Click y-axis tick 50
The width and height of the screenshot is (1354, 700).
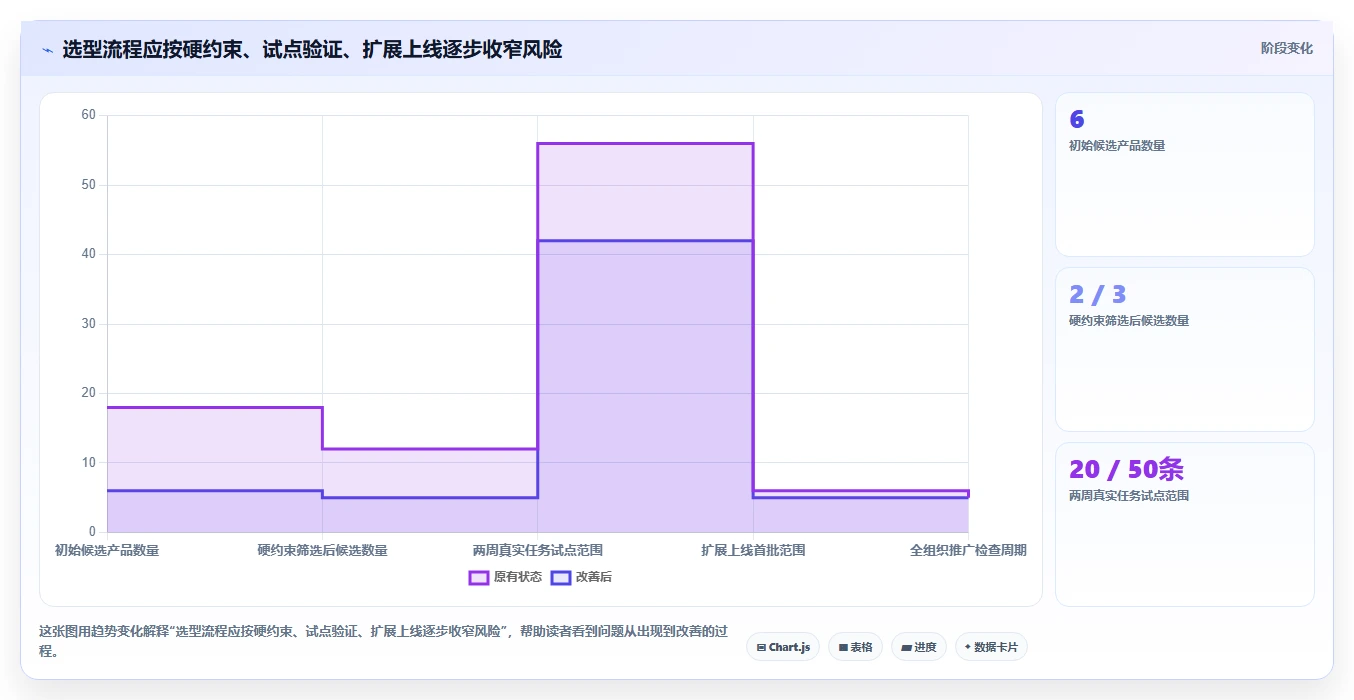pyautogui.click(x=88, y=185)
